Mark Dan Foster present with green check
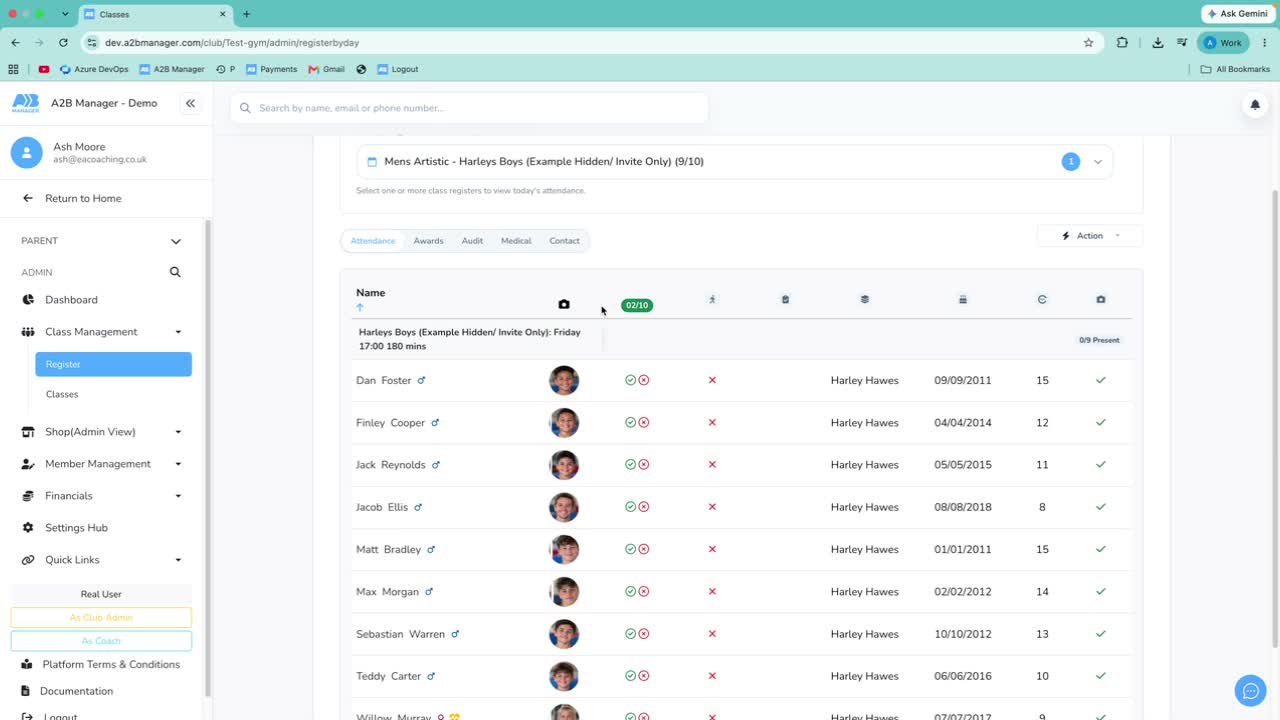This screenshot has width=1280, height=720. click(x=630, y=380)
